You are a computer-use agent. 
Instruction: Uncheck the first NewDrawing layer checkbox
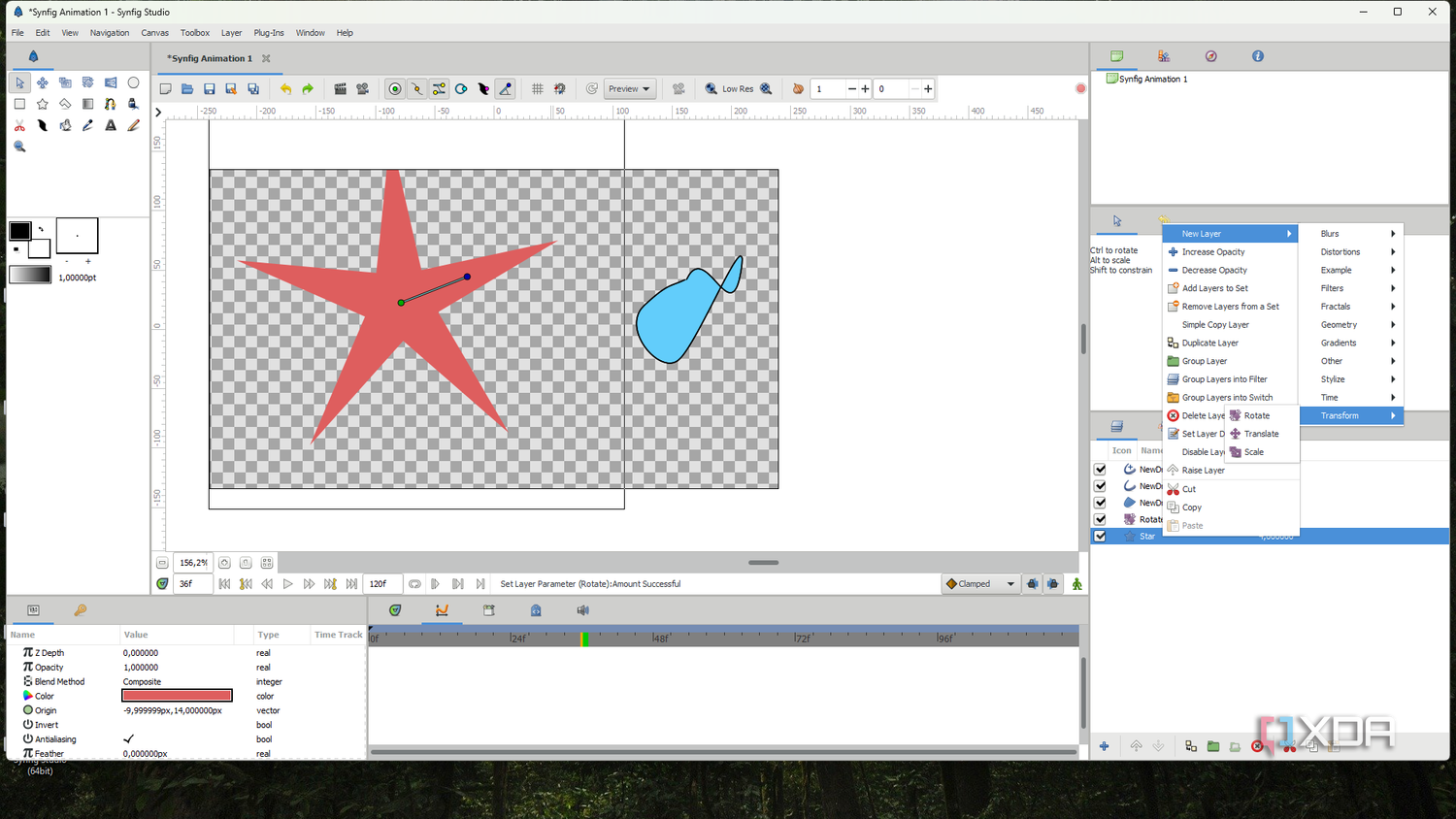pyautogui.click(x=1100, y=469)
